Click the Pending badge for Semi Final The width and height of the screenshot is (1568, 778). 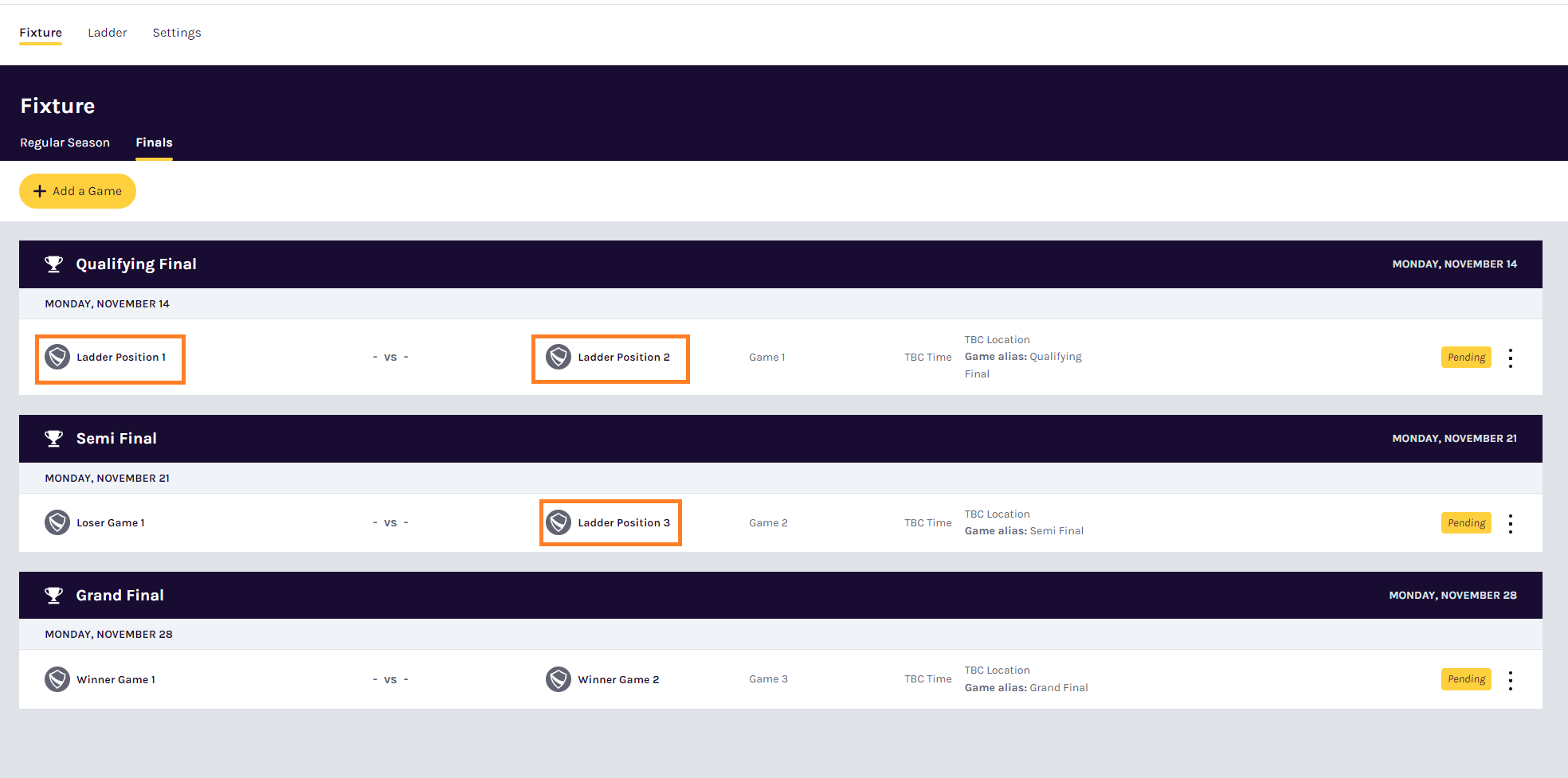pos(1466,523)
